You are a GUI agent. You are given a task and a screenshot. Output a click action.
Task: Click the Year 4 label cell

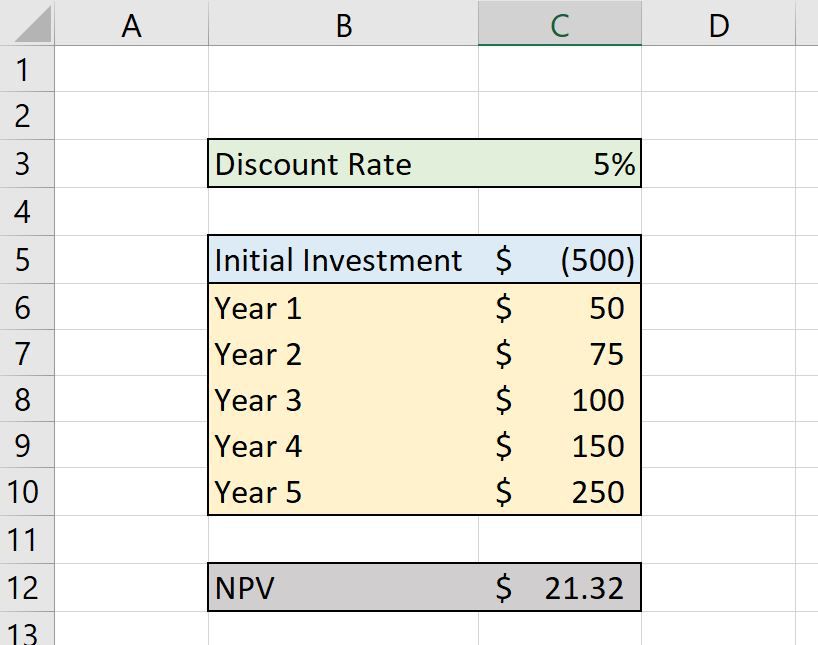(x=343, y=445)
